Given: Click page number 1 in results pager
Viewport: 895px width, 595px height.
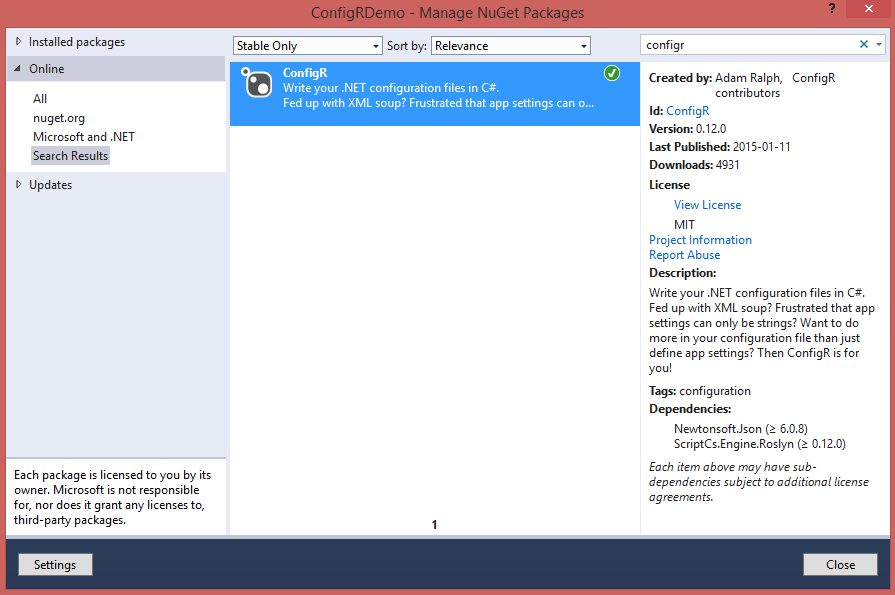Looking at the screenshot, I should pos(434,524).
